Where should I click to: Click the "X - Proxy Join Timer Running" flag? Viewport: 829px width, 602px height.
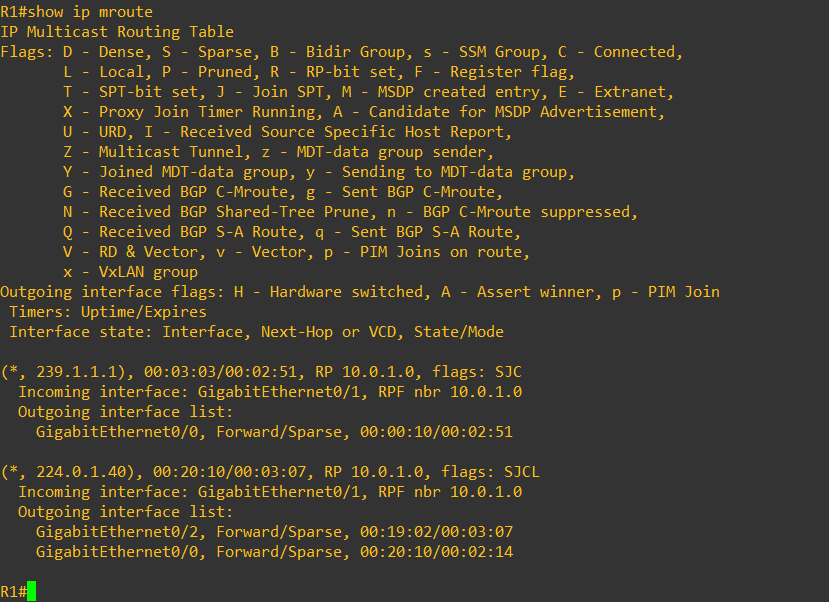pyautogui.click(x=194, y=112)
